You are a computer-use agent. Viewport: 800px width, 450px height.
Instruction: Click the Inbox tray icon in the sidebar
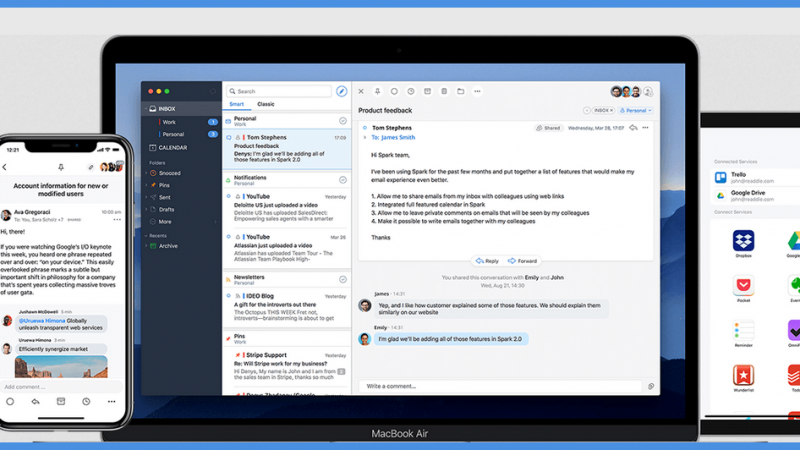point(153,109)
